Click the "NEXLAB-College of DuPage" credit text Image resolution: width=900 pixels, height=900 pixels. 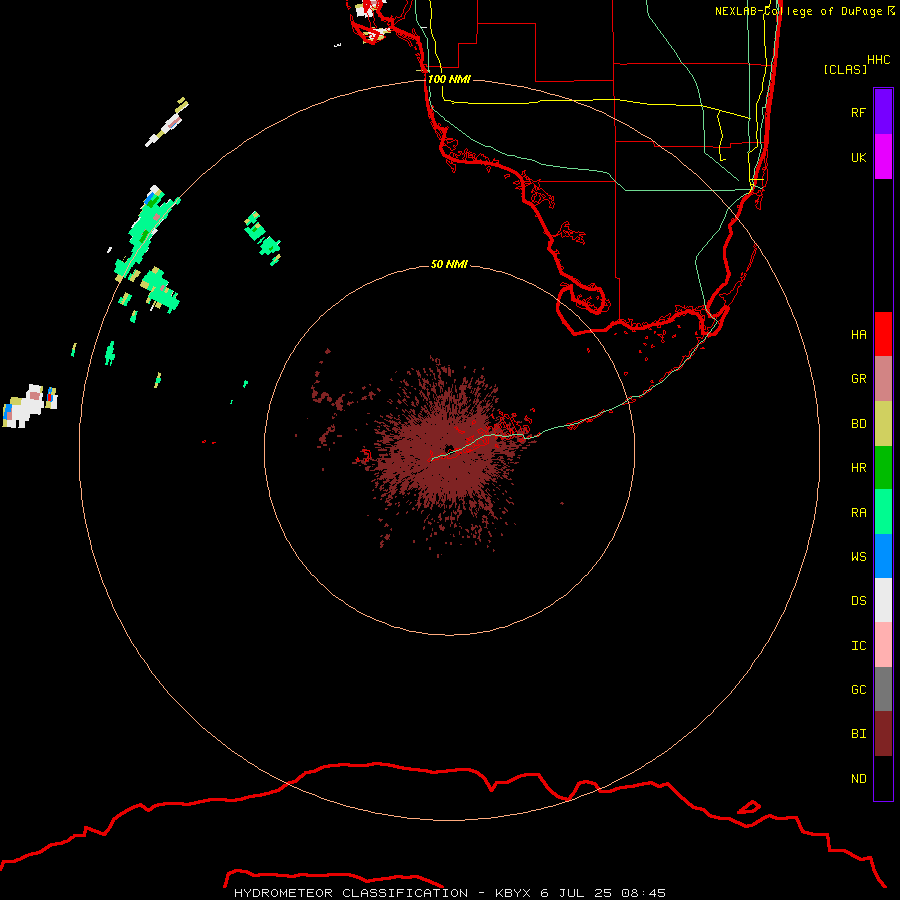[798, 11]
